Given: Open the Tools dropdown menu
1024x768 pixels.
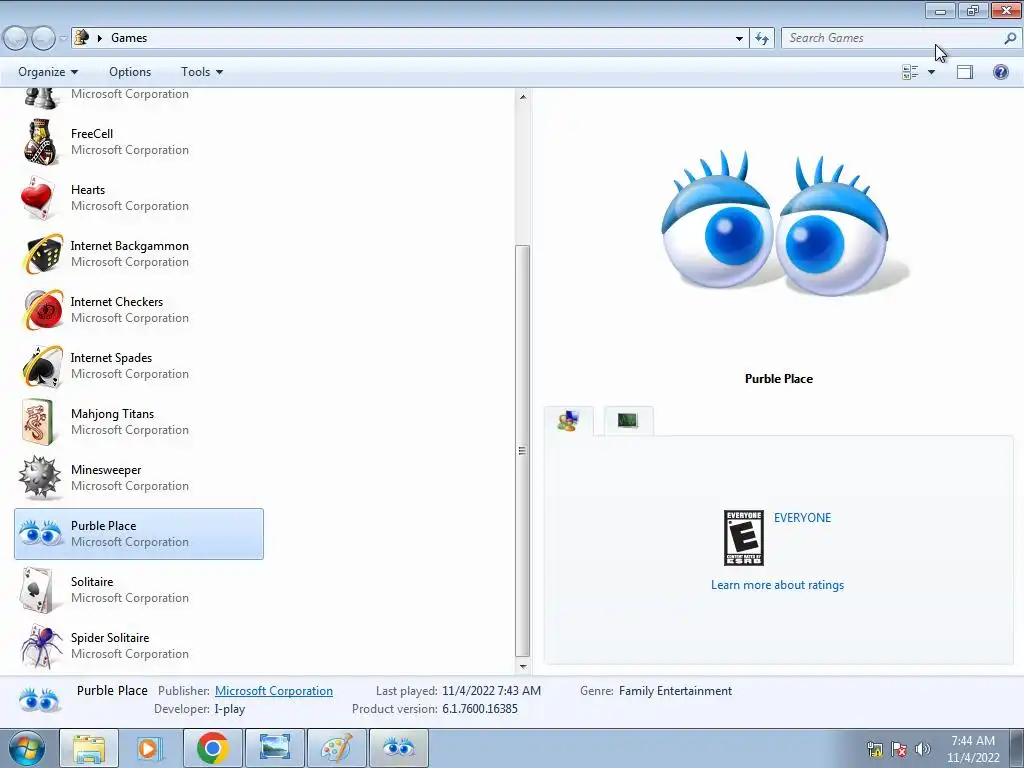Looking at the screenshot, I should point(202,72).
